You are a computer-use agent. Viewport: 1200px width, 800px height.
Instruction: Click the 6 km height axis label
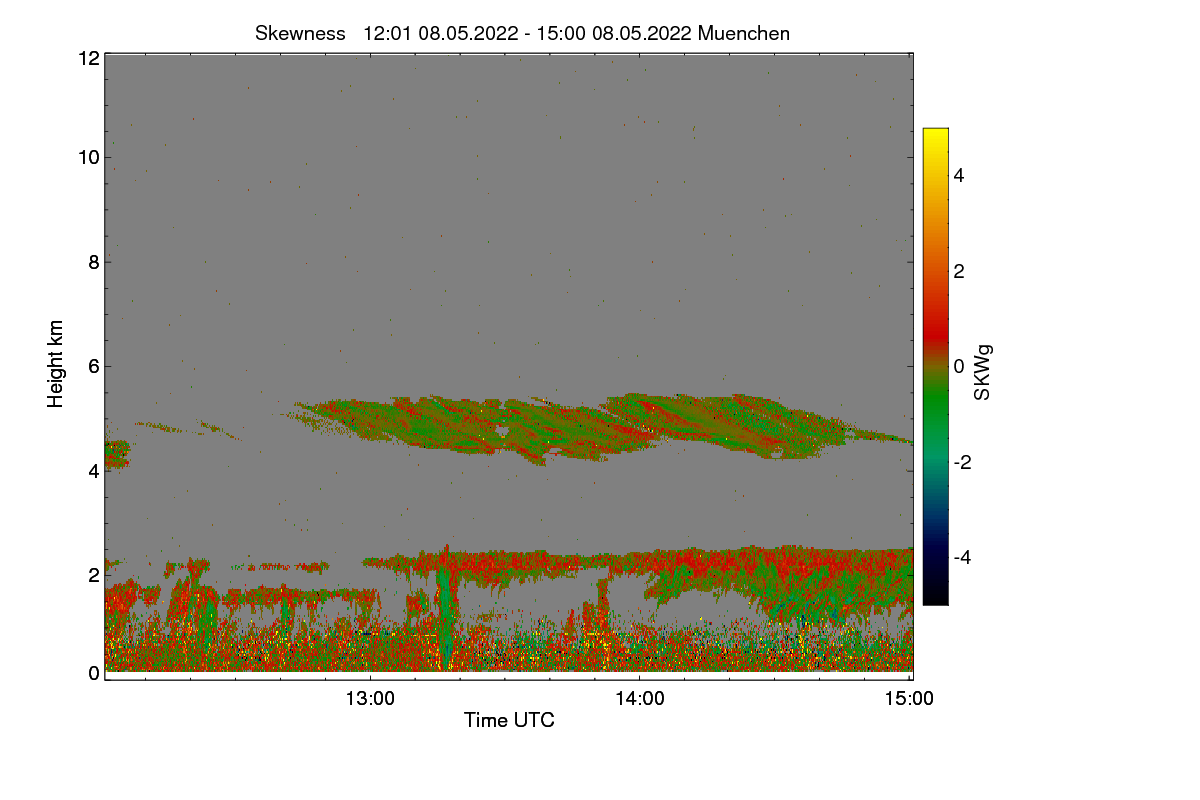click(x=94, y=366)
